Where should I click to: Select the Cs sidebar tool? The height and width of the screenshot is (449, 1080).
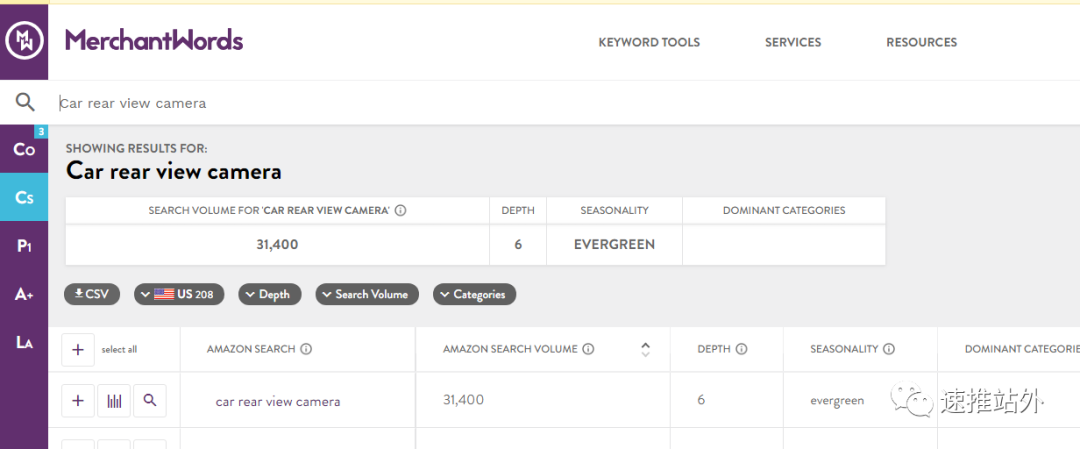click(24, 197)
